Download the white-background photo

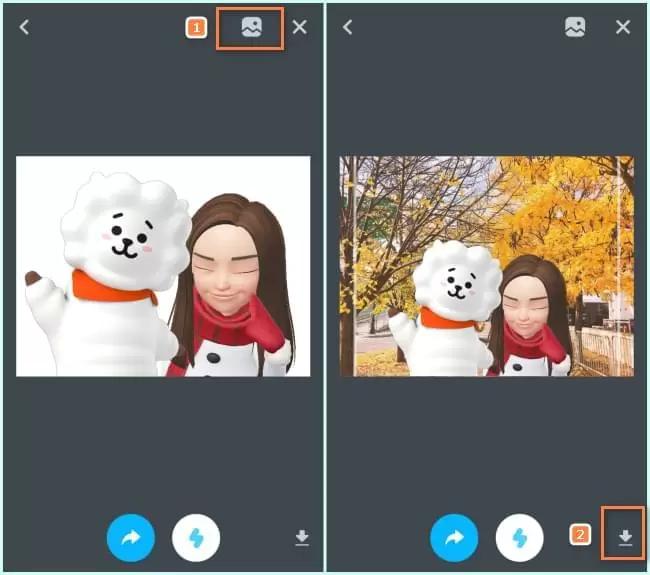coord(302,538)
